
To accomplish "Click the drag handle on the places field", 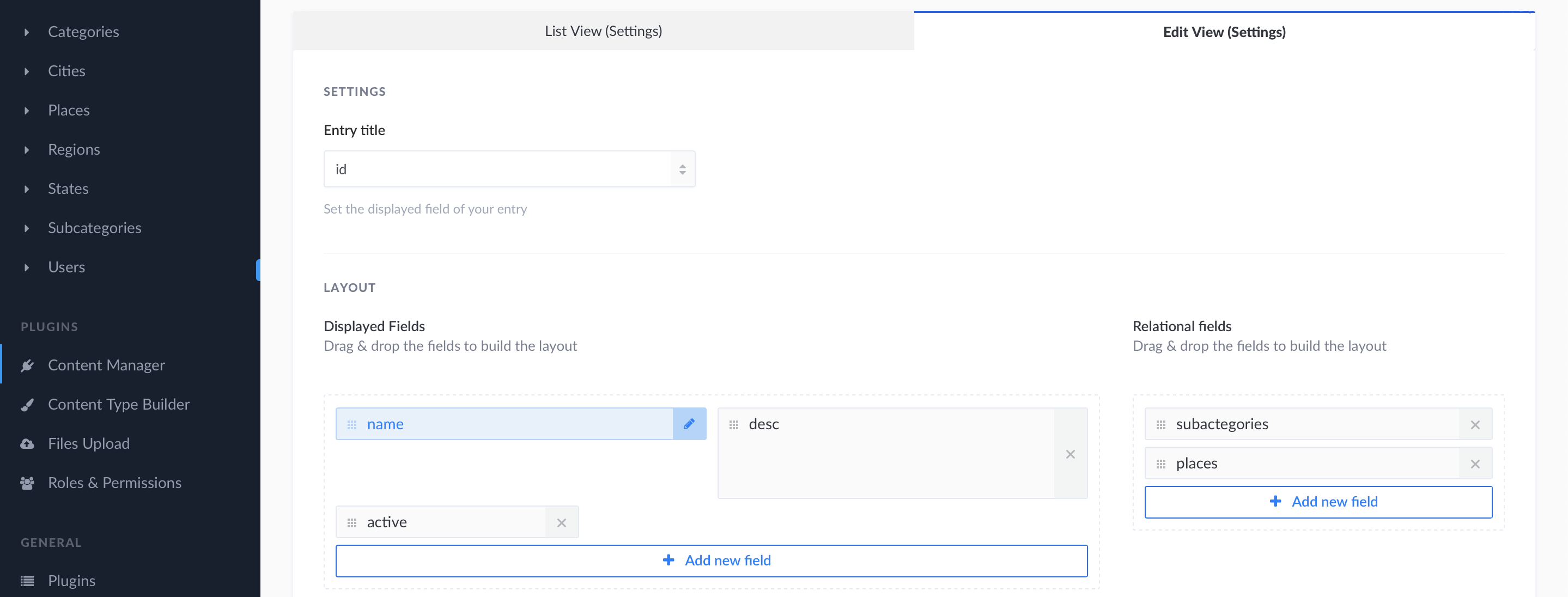I will [1162, 463].
